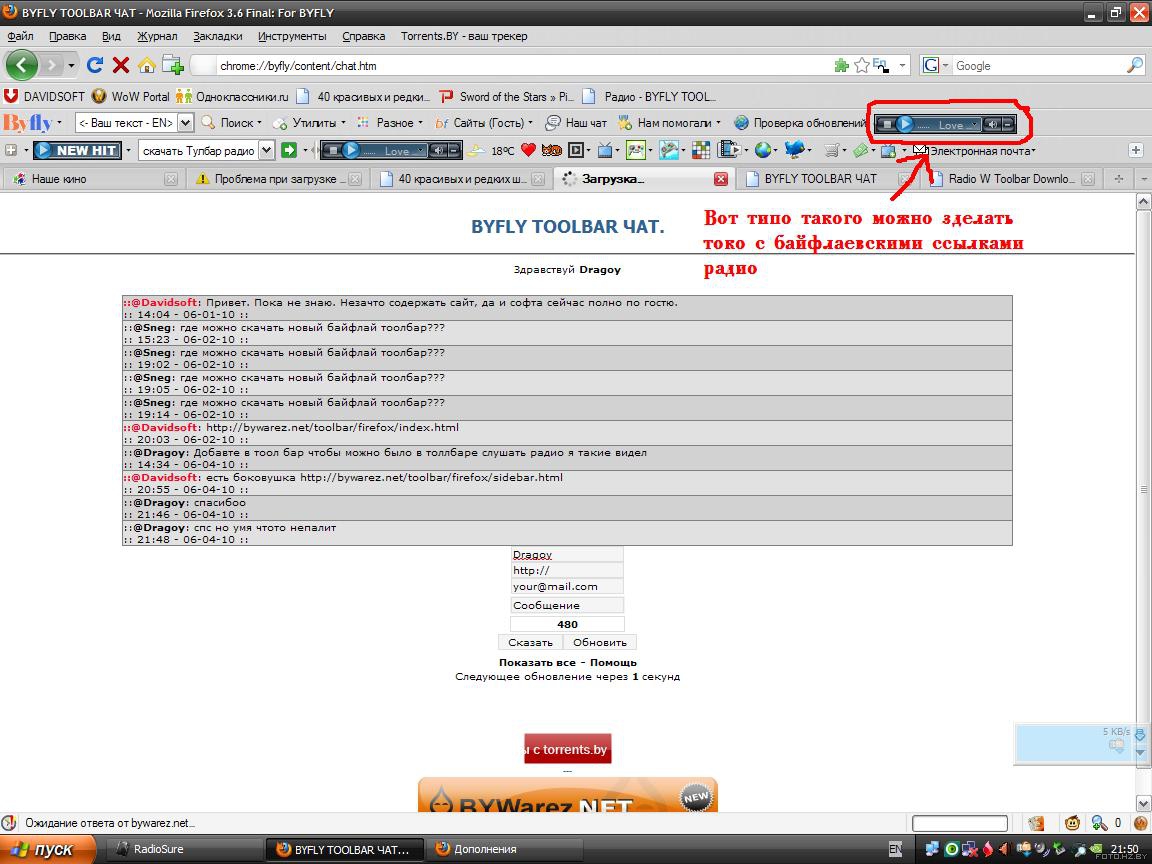Click the address bar showing chrome://byfly/content/chat.htm

pyautogui.click(x=514, y=65)
